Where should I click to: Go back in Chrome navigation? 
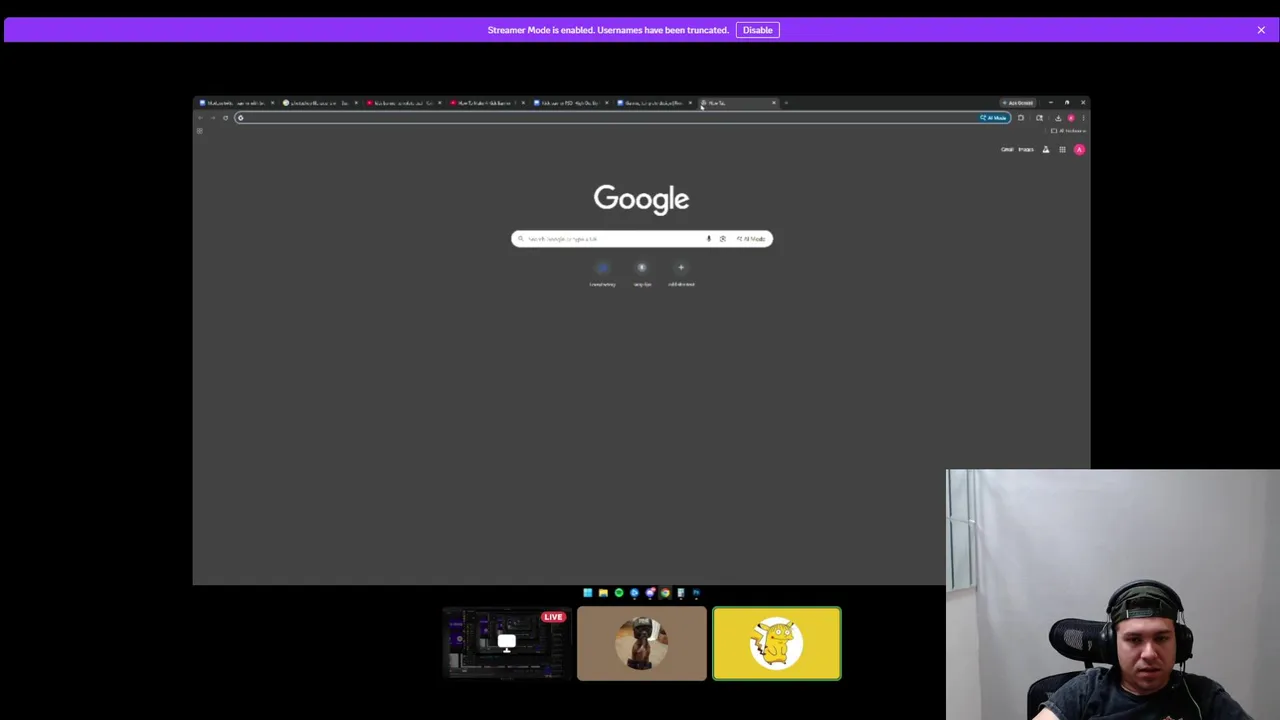pos(199,118)
